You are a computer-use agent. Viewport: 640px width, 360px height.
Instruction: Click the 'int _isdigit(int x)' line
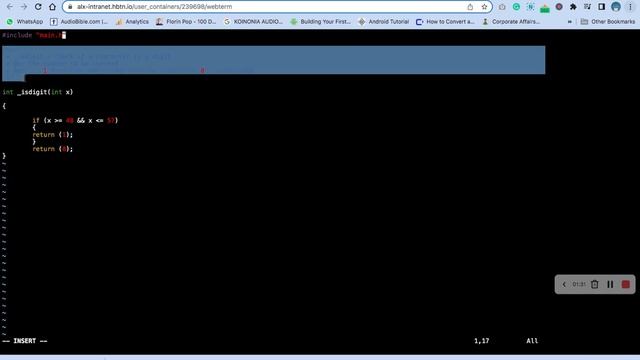click(38, 92)
